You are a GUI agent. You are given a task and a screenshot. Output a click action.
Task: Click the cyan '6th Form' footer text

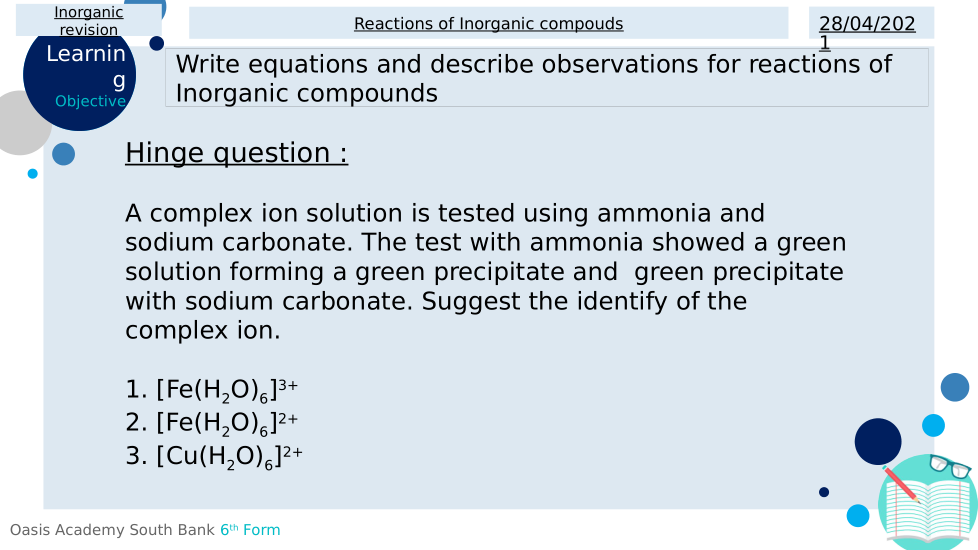(x=250, y=530)
